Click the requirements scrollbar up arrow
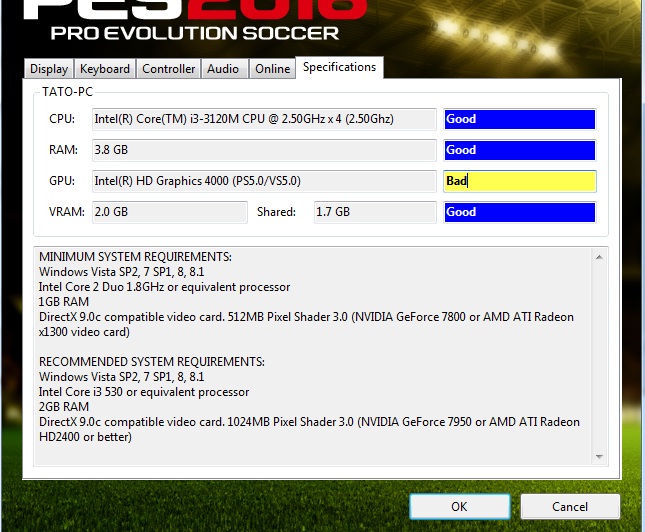The height and width of the screenshot is (532, 645). point(599,257)
